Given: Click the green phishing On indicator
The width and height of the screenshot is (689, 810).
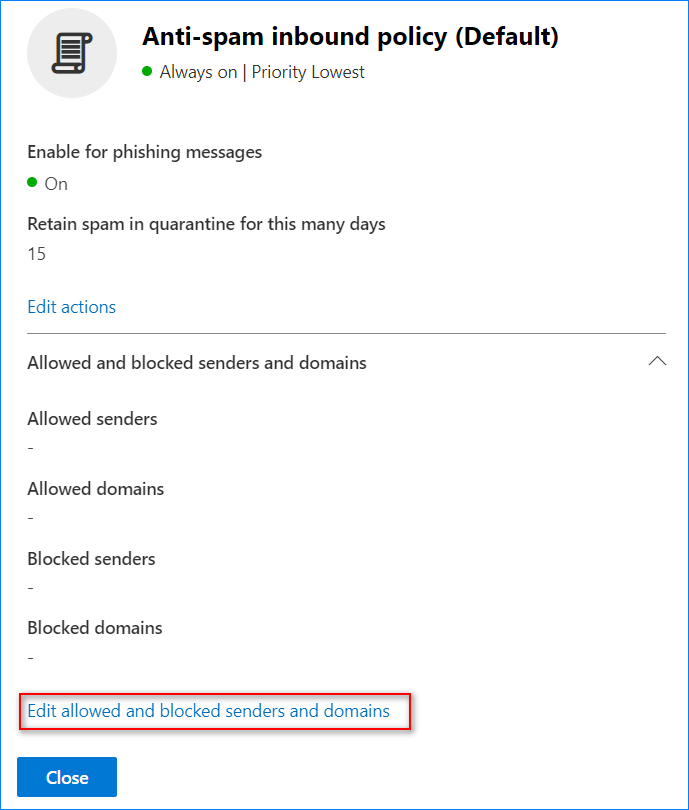Looking at the screenshot, I should [x=32, y=182].
